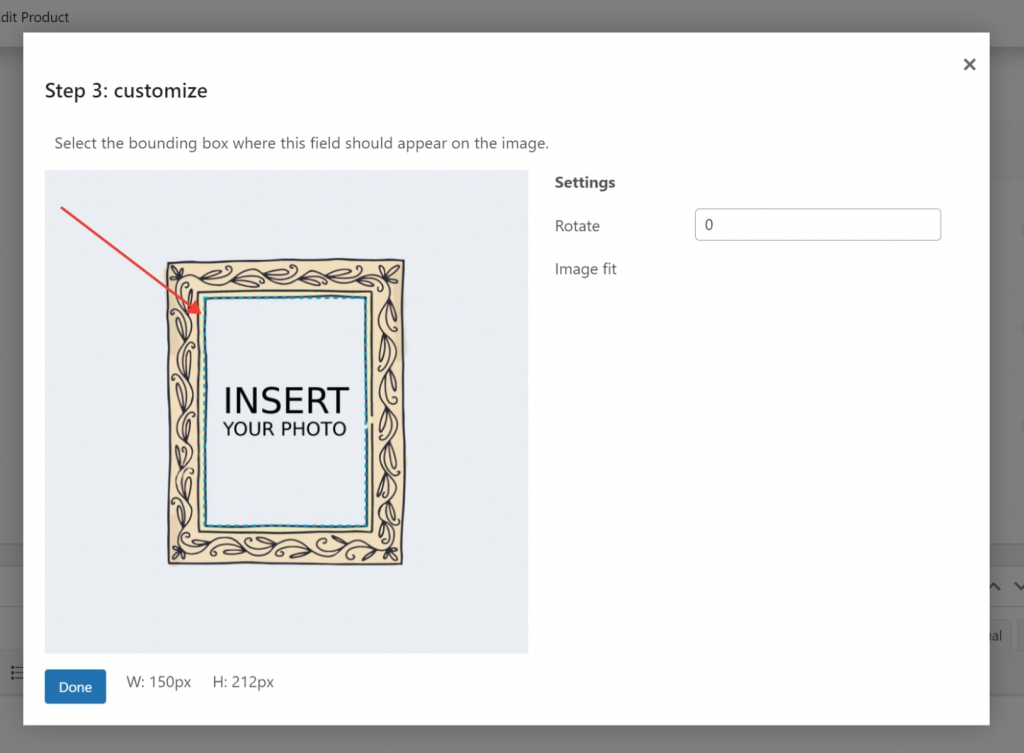Open the Image fit setting
Screen dimensions: 1024x753
(586, 268)
